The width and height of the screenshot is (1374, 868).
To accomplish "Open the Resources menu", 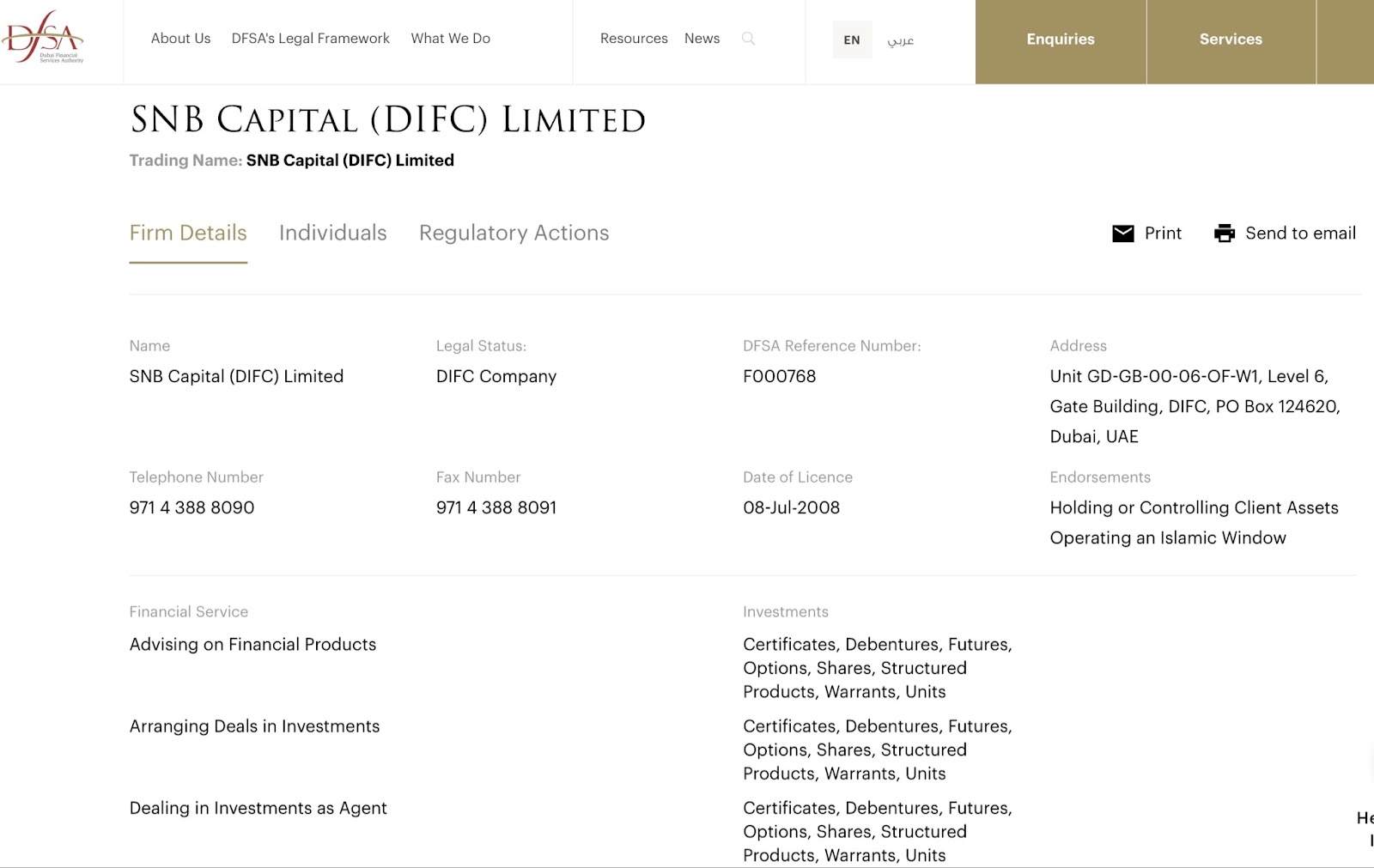I will click(634, 39).
